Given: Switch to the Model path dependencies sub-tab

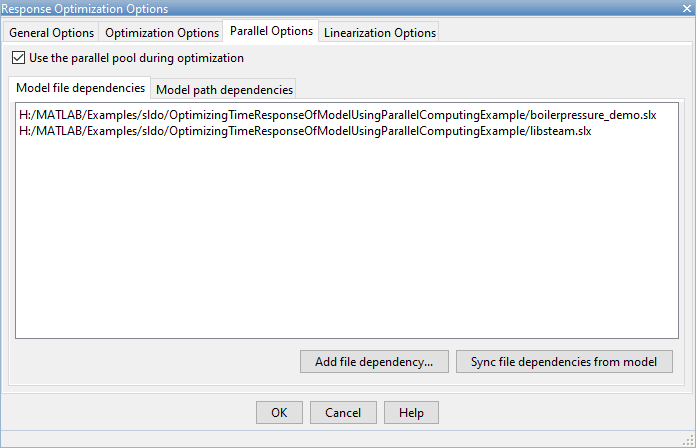Looking at the screenshot, I should click(x=225, y=89).
